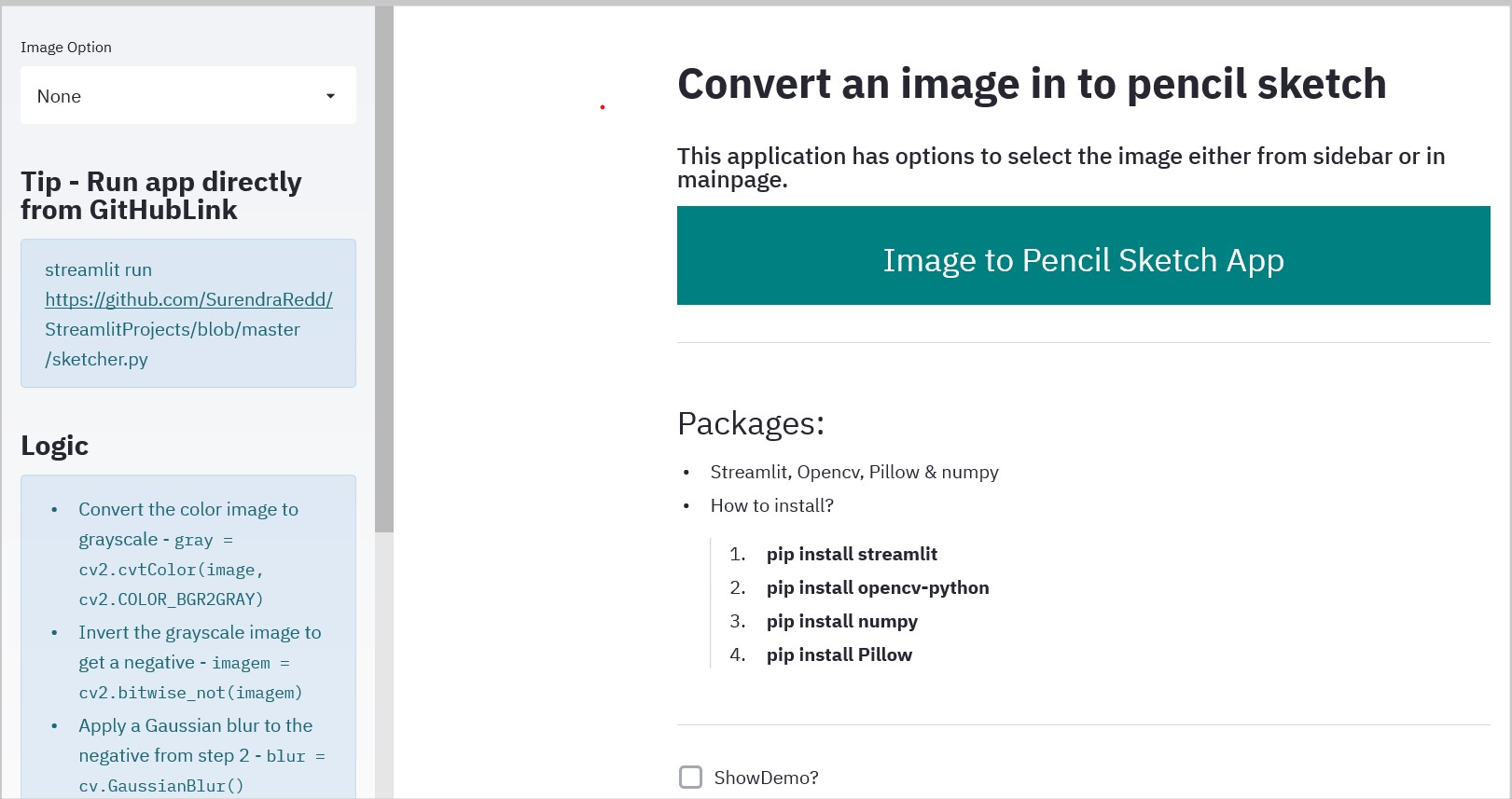Click the Convert an image in to pencil sketch title
Screen dimensions: 1512x799
1031,84
